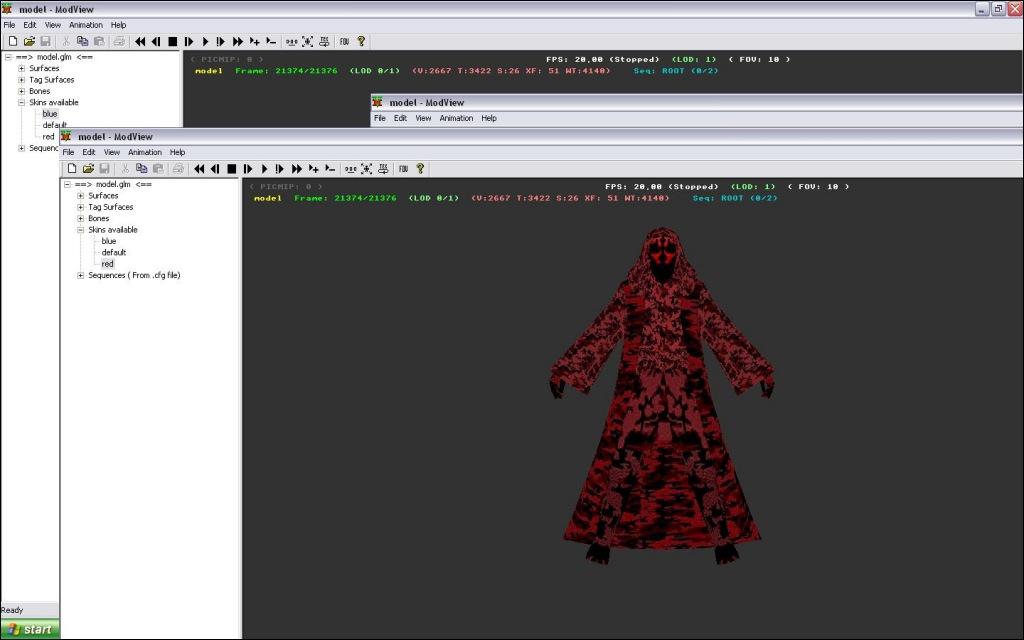The height and width of the screenshot is (640, 1024).
Task: Open a model with front window's folder icon
Action: click(x=88, y=169)
